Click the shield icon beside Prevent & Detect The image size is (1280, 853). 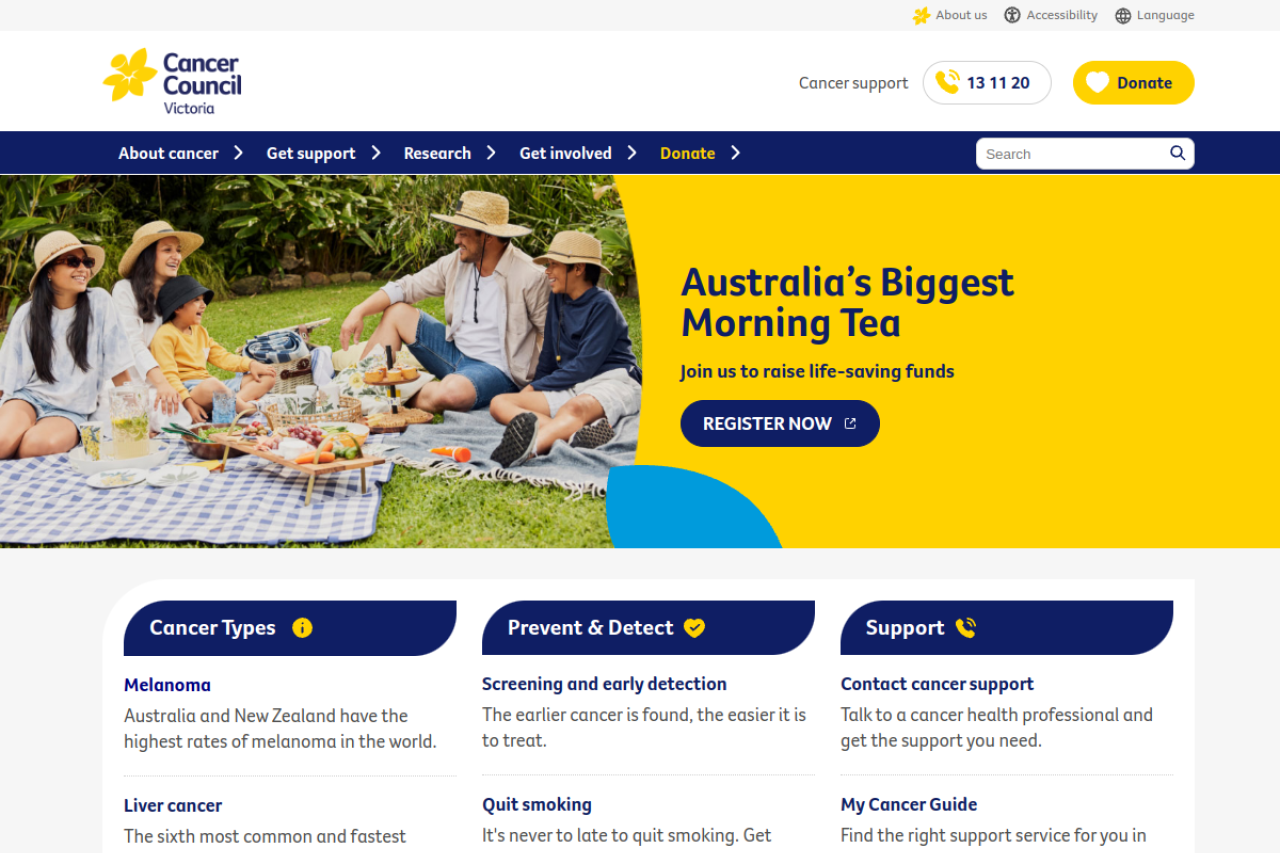coord(694,627)
